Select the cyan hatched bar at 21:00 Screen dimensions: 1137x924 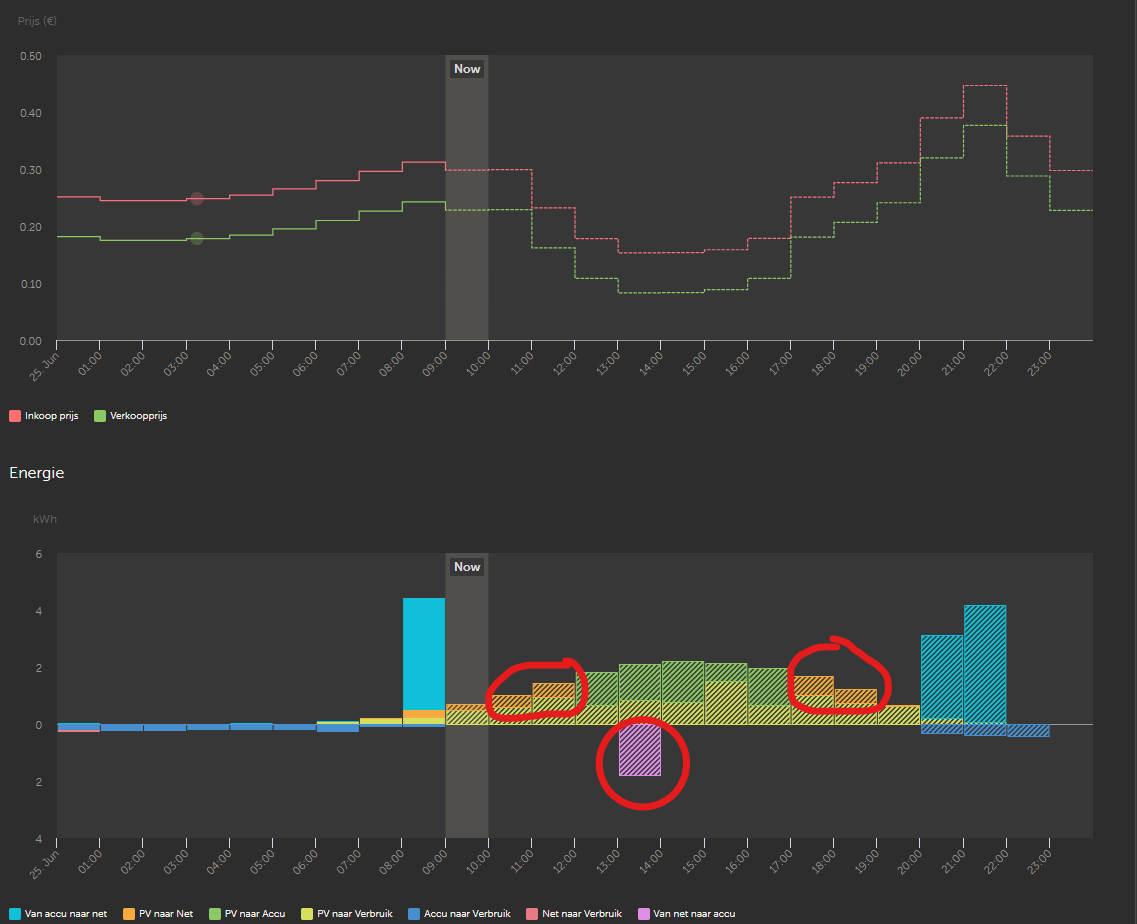coord(985,664)
